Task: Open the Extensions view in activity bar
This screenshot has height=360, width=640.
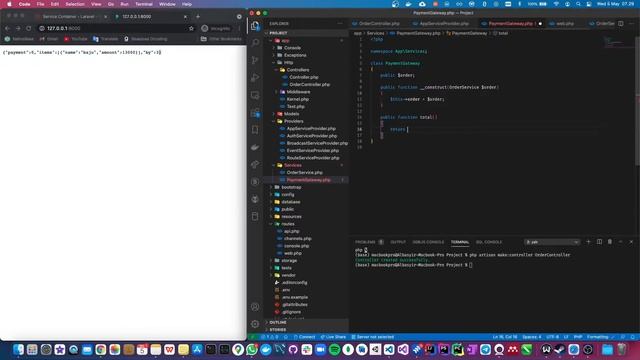Action: (255, 113)
